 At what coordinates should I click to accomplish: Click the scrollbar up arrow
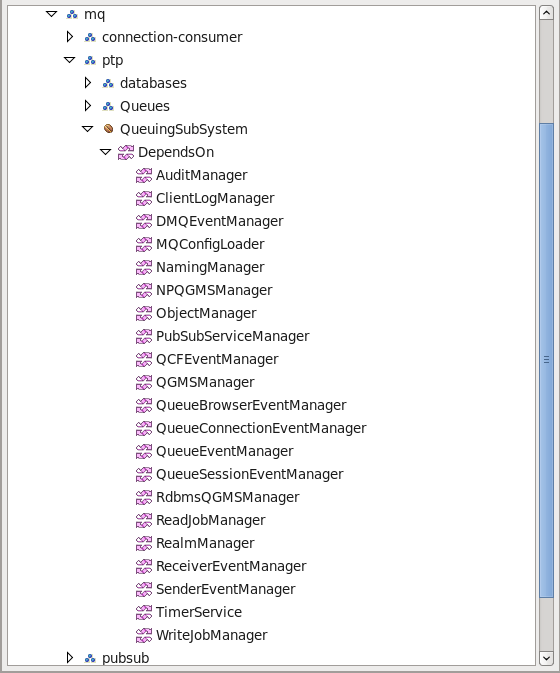click(546, 13)
